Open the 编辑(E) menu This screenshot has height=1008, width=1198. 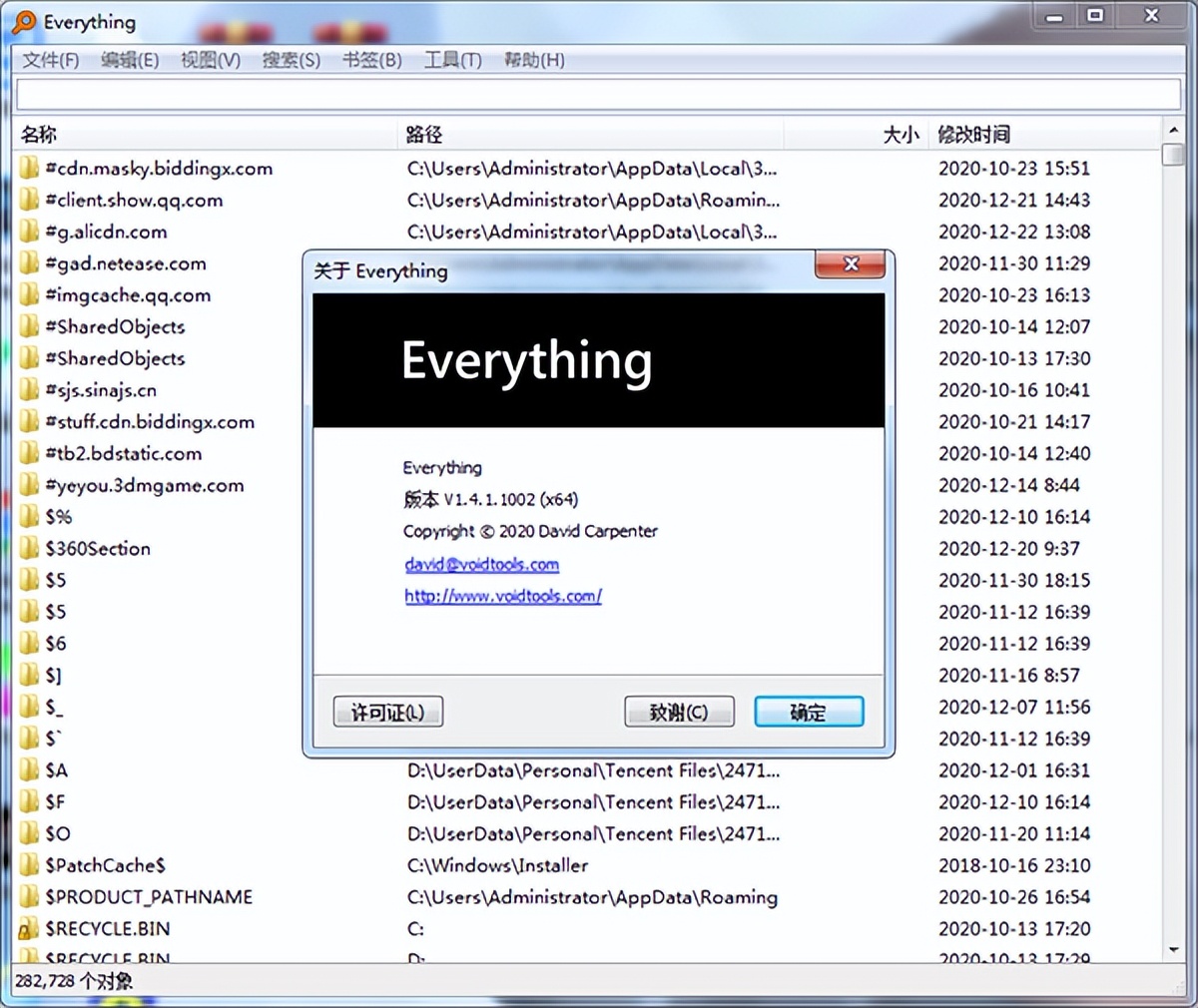point(130,60)
